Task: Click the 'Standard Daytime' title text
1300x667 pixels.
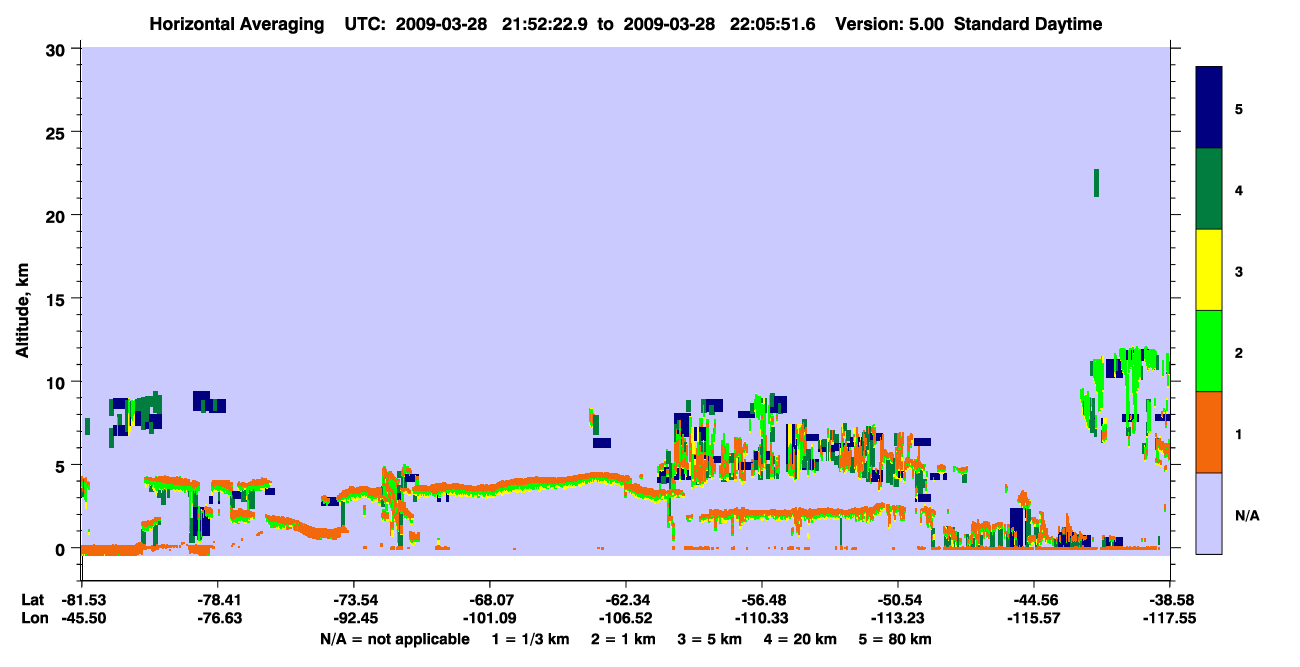Action: [x=1028, y=25]
